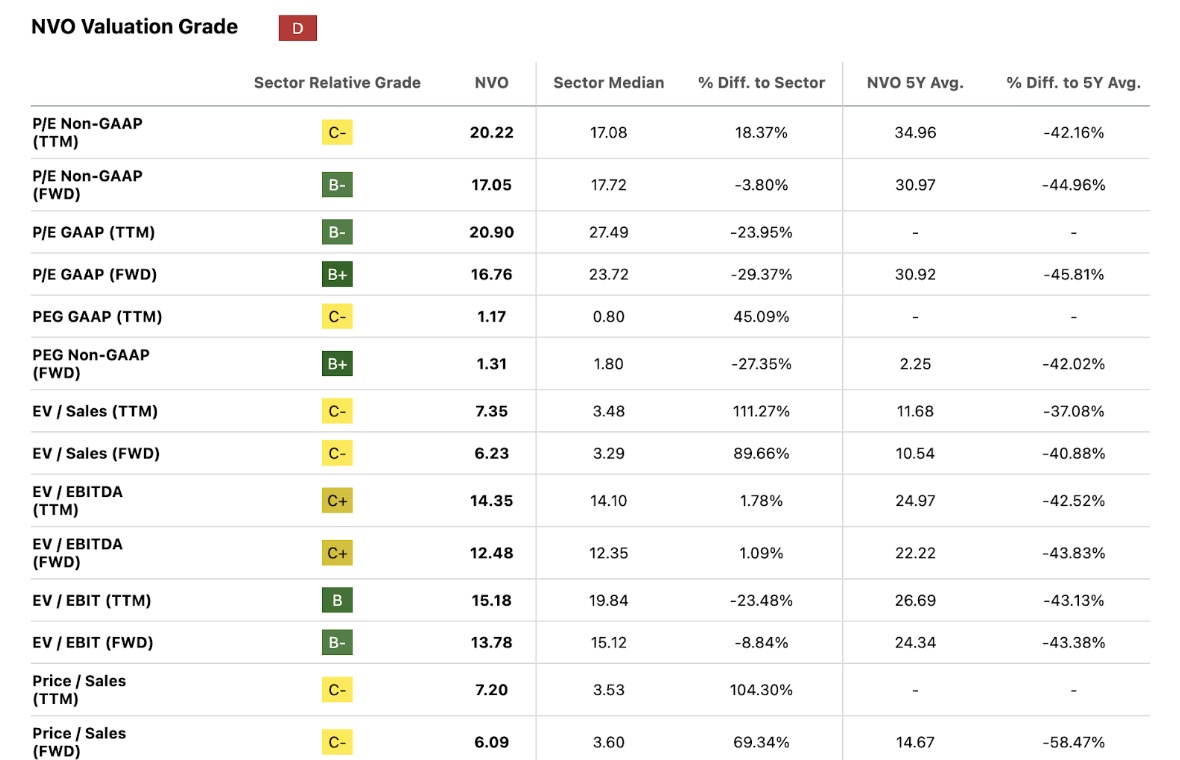Screen dimensions: 1180x760
Task: Open the EV / Sales (TTM) metric label
Action: [95, 411]
